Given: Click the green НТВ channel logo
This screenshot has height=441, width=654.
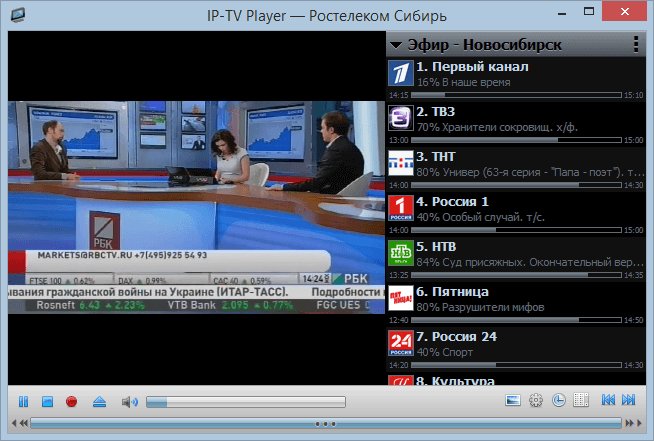Looking at the screenshot, I should (x=401, y=253).
